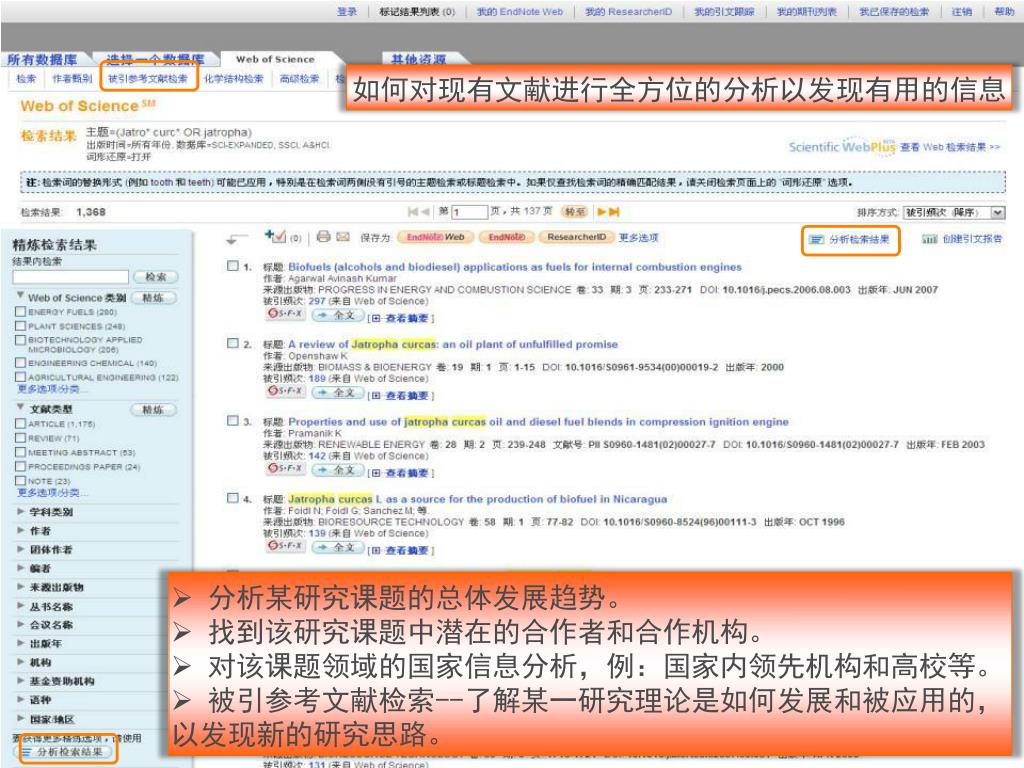Open the 化学结构检索 sub-tab

233,78
